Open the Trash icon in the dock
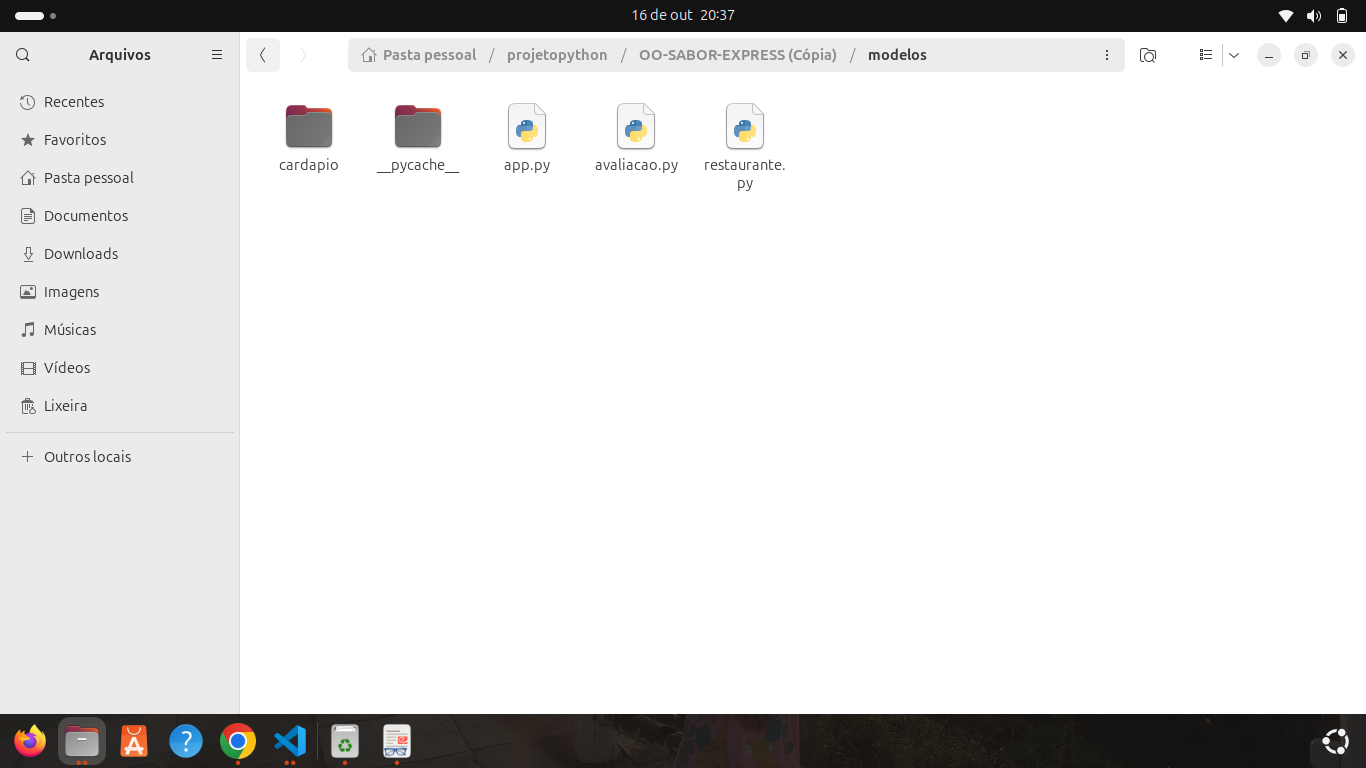 tap(345, 741)
